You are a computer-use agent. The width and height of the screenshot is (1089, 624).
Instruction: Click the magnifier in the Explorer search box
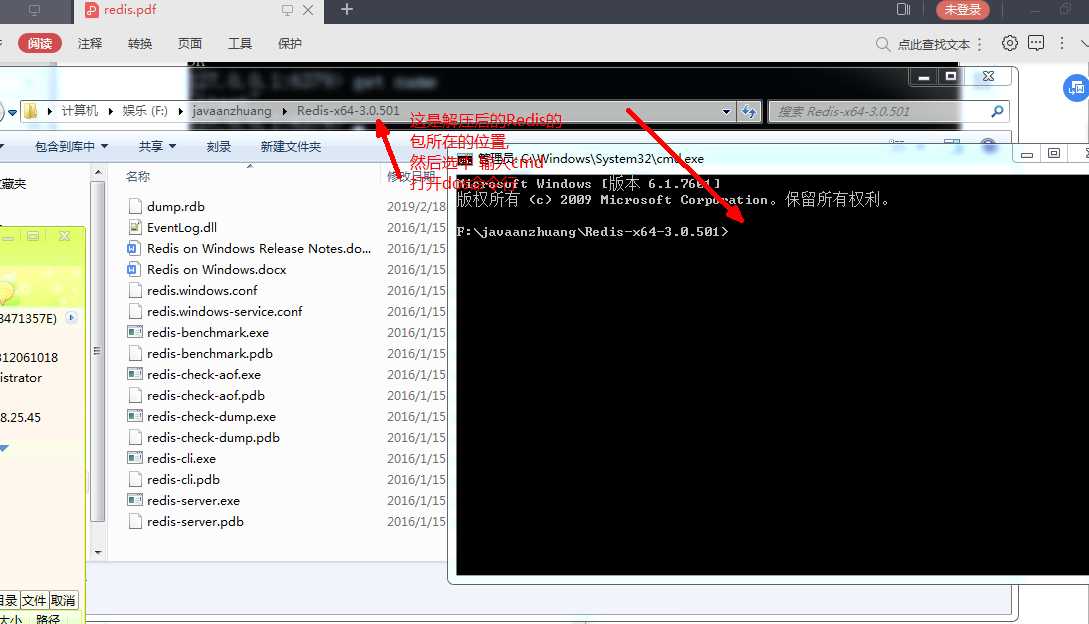997,111
